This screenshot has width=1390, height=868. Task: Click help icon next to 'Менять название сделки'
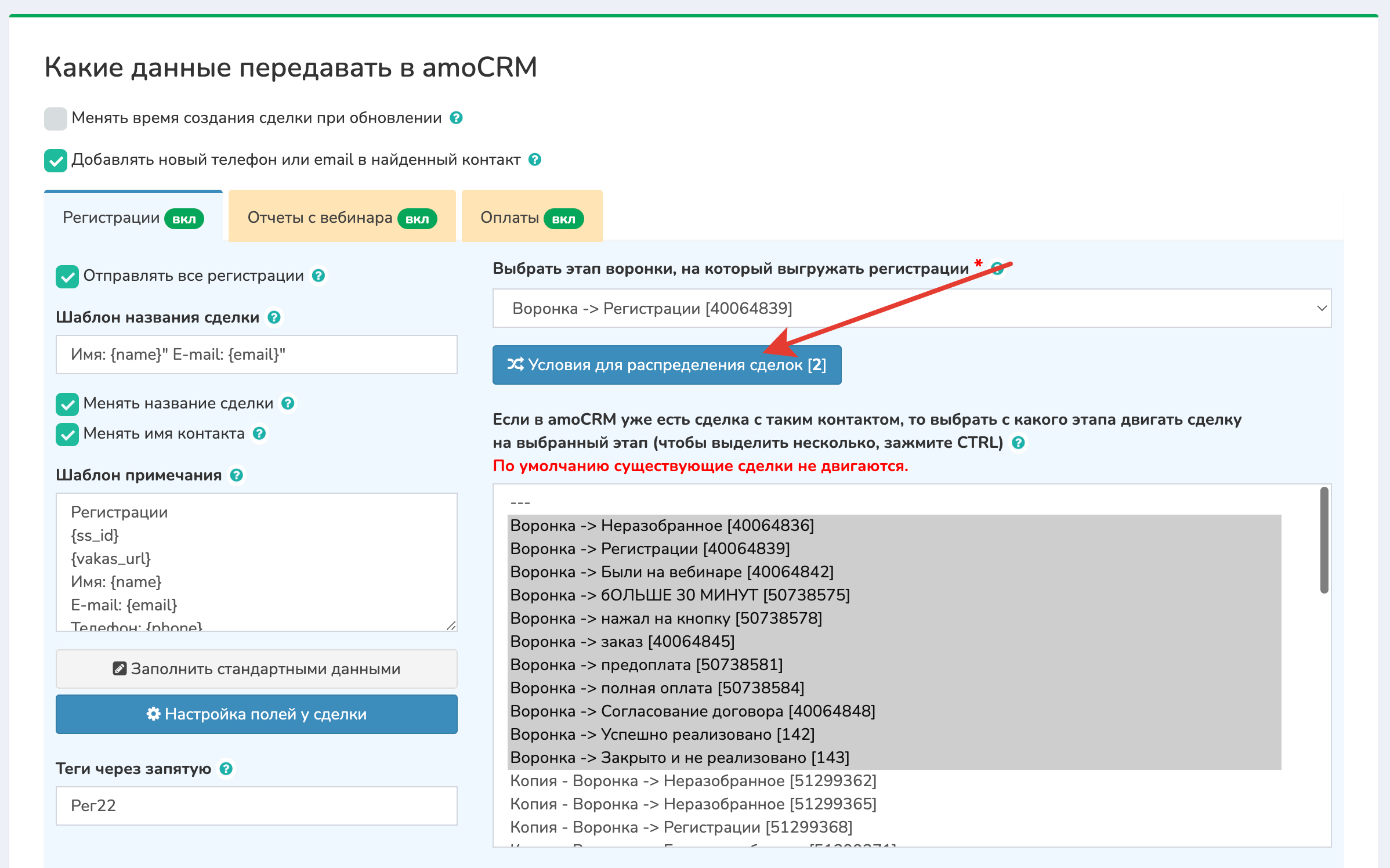[x=288, y=403]
